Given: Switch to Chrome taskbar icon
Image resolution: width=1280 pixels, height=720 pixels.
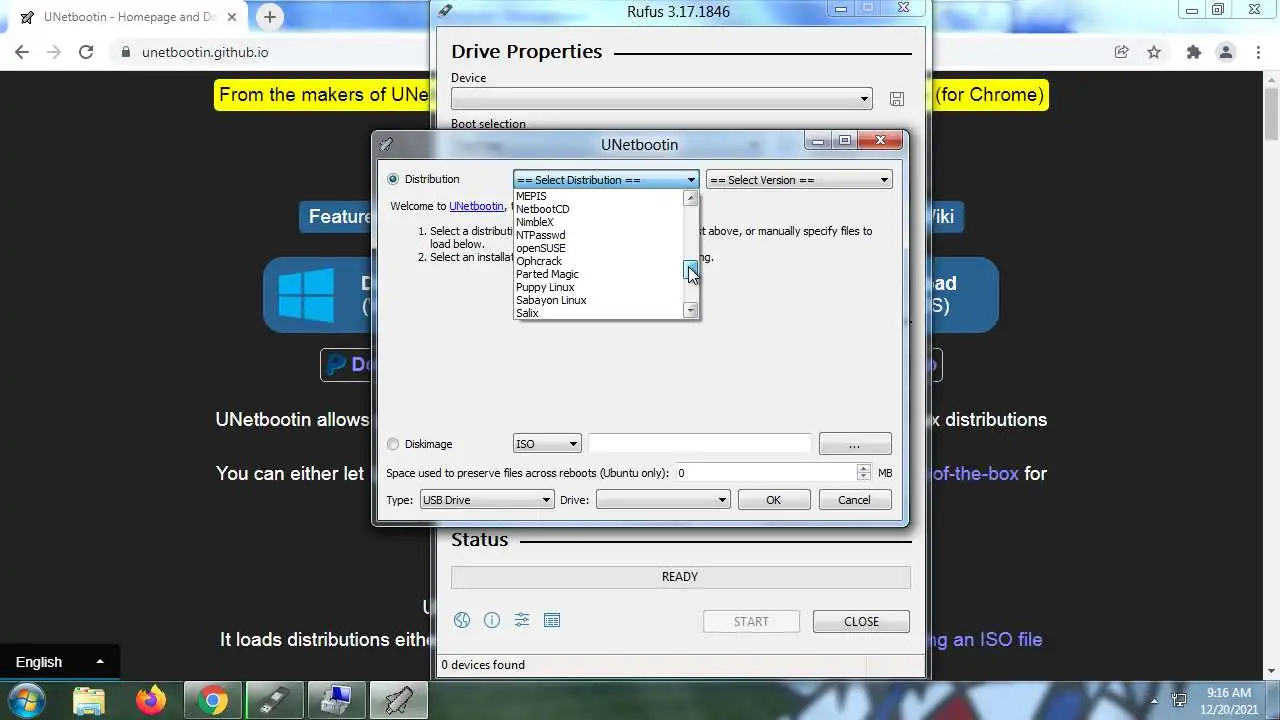Looking at the screenshot, I should [212, 700].
